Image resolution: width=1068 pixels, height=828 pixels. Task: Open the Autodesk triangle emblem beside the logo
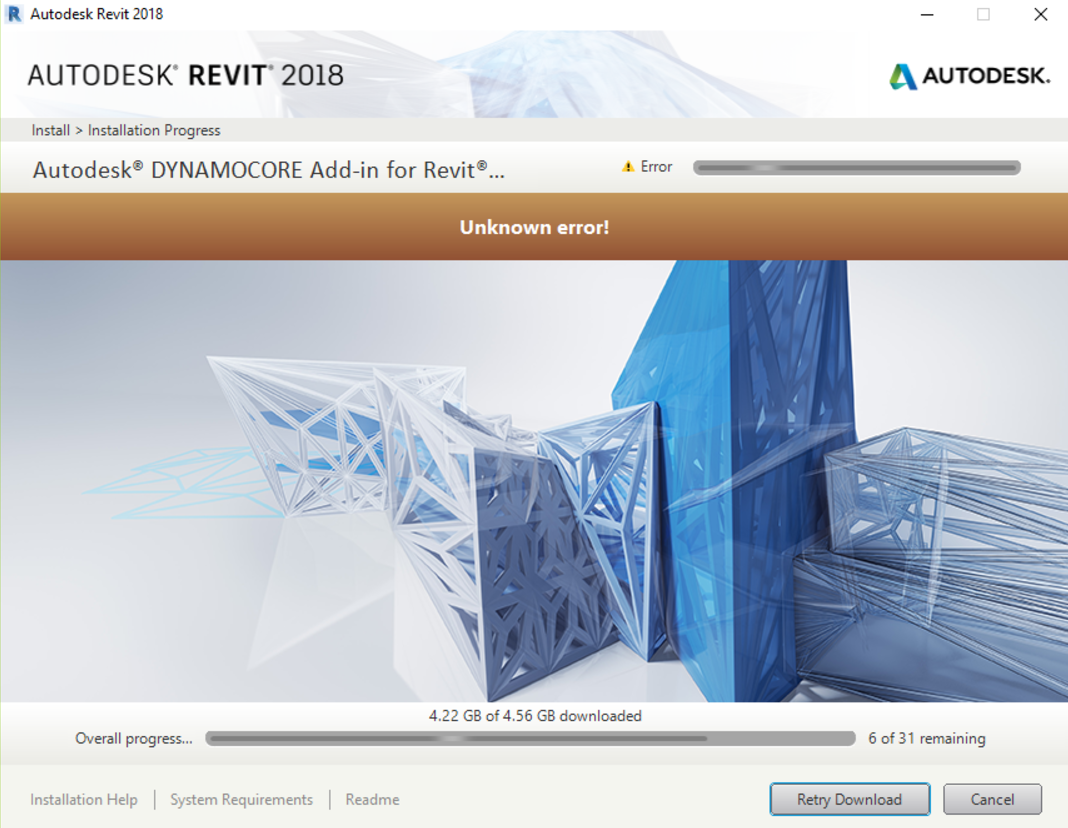(903, 74)
